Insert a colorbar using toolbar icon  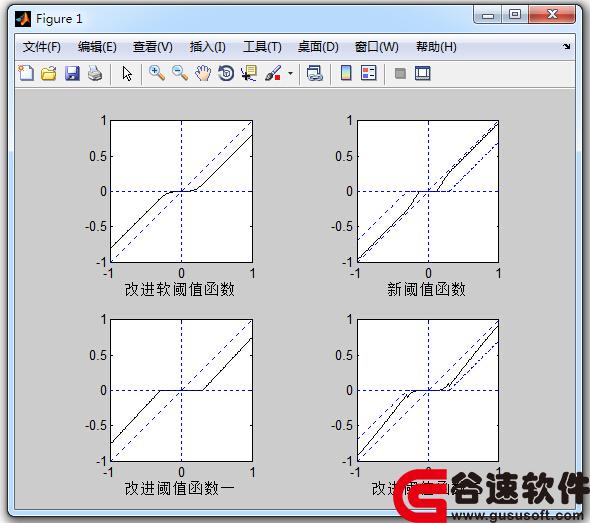tap(346, 73)
